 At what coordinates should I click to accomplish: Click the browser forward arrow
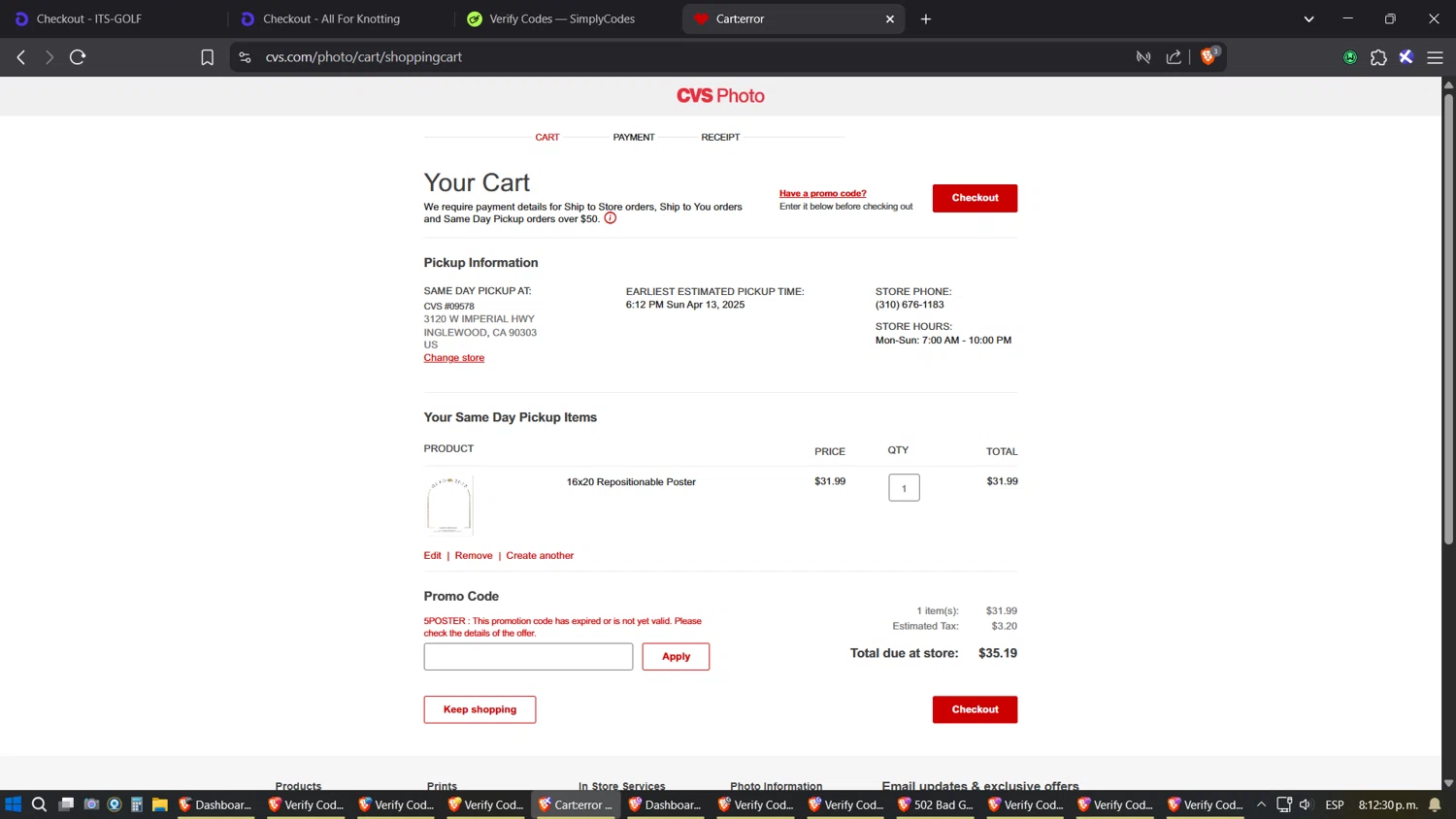[x=49, y=57]
